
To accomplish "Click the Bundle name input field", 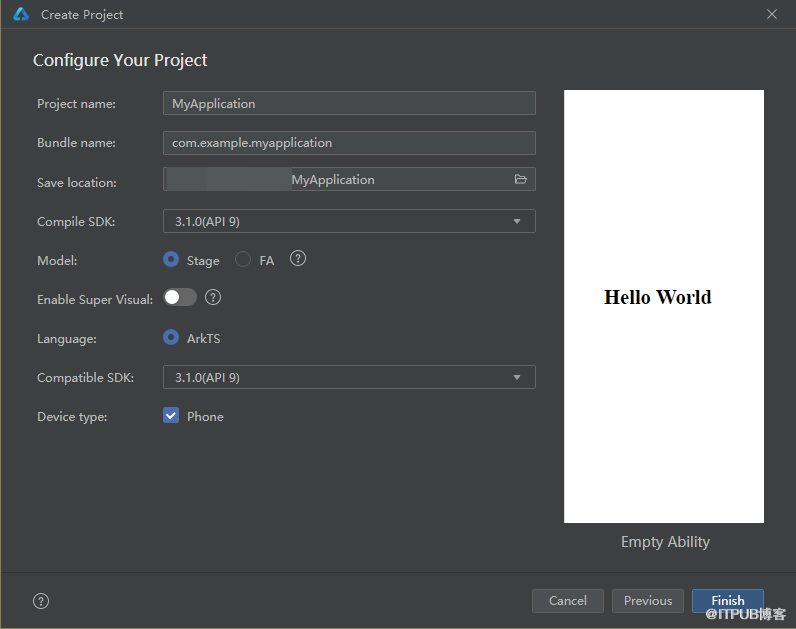I will pyautogui.click(x=349, y=142).
